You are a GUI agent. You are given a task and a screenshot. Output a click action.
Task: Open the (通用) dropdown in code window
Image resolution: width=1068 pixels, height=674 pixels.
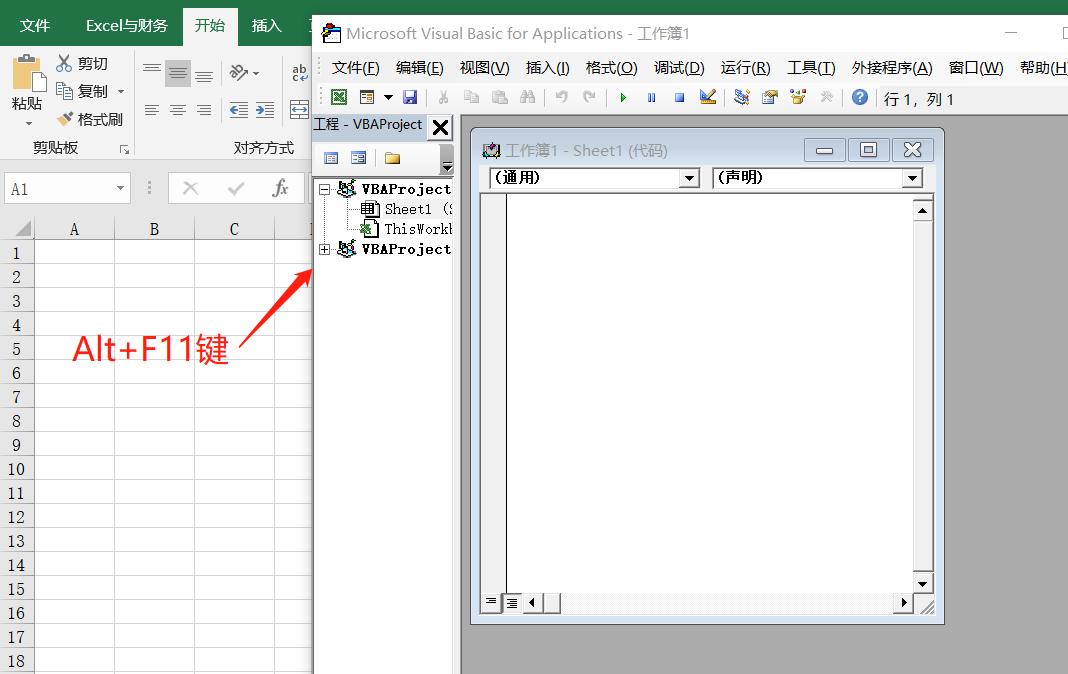point(690,178)
